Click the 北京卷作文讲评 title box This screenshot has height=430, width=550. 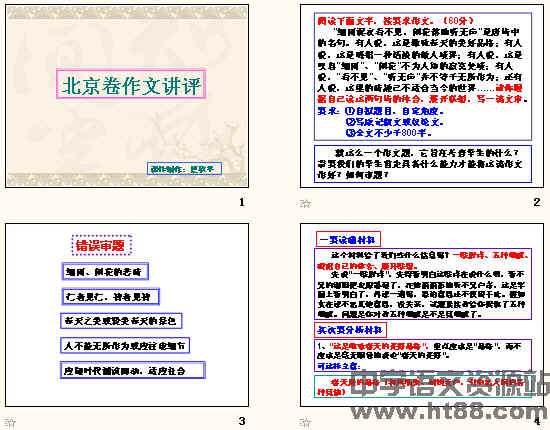click(x=131, y=85)
